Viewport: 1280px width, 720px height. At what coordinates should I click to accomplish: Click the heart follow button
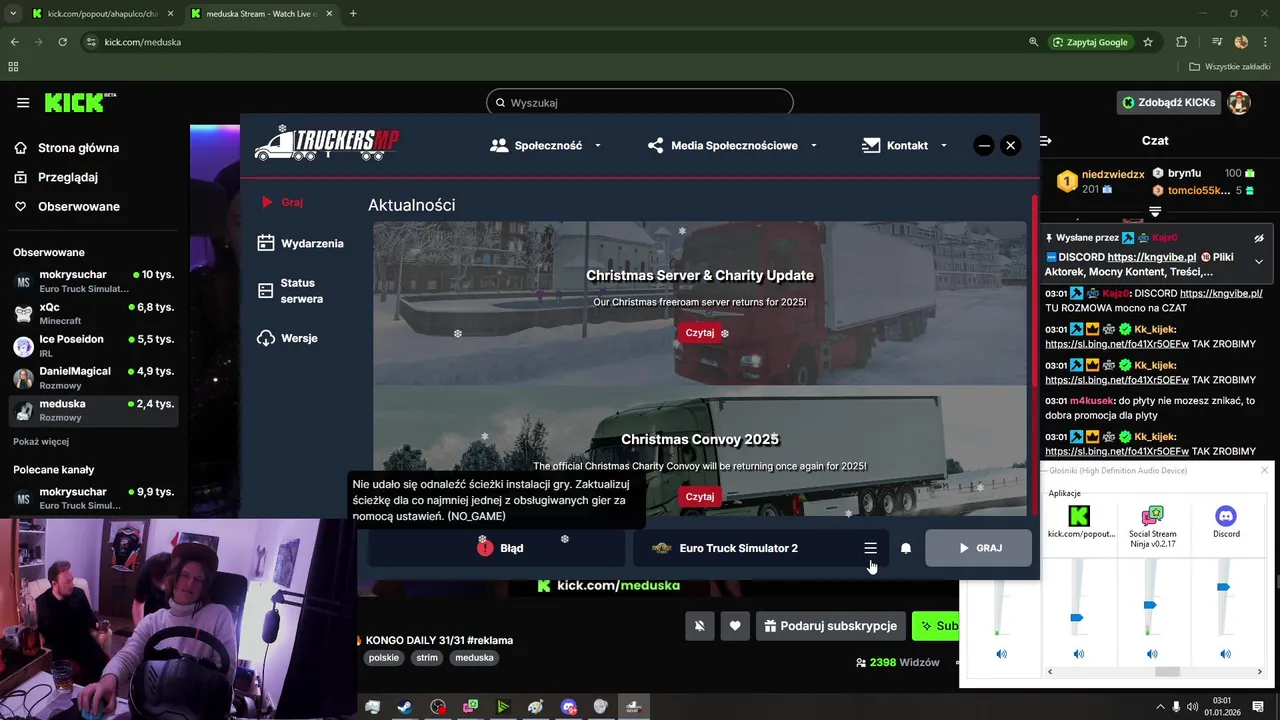pos(735,626)
